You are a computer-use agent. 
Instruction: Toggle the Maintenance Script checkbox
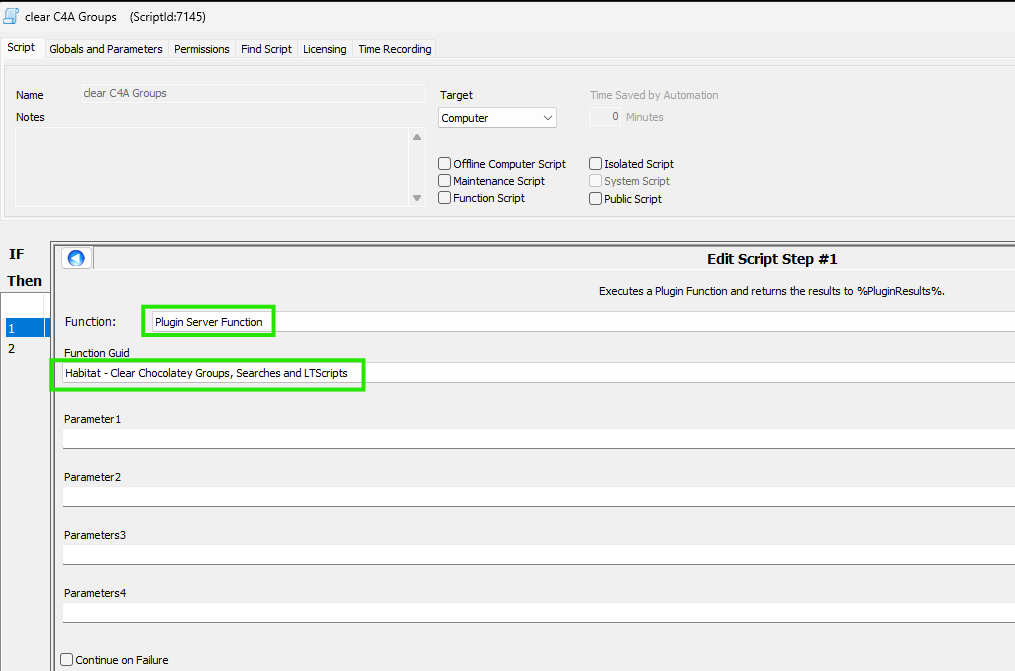pyautogui.click(x=445, y=181)
